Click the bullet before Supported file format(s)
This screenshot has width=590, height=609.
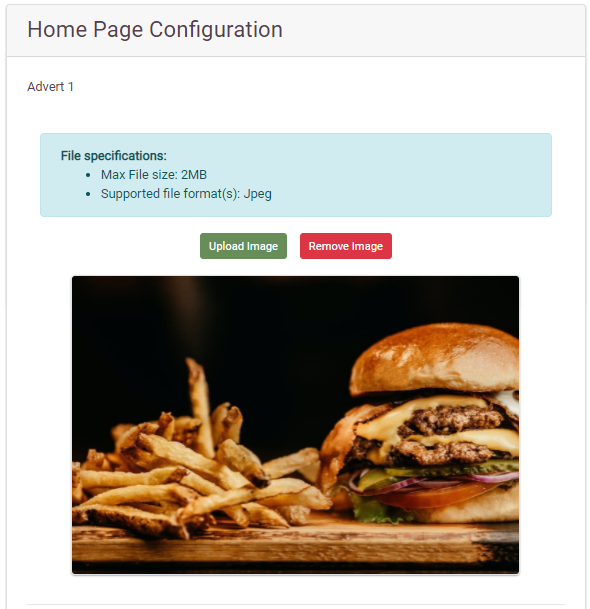(88, 194)
